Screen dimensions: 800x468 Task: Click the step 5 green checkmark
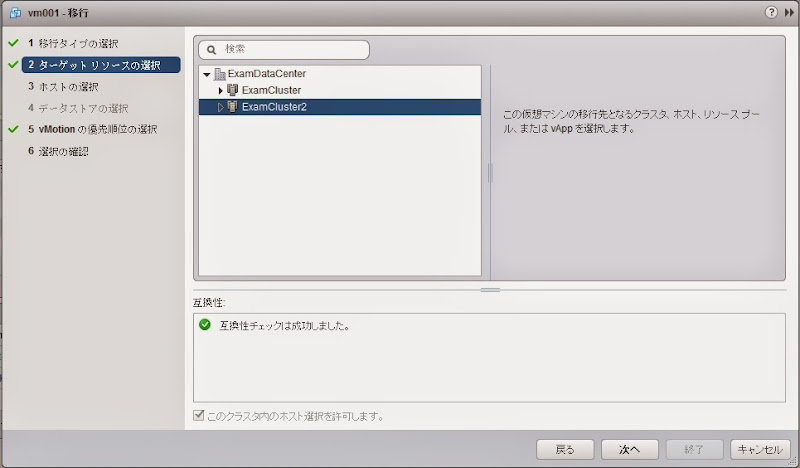[x=14, y=129]
